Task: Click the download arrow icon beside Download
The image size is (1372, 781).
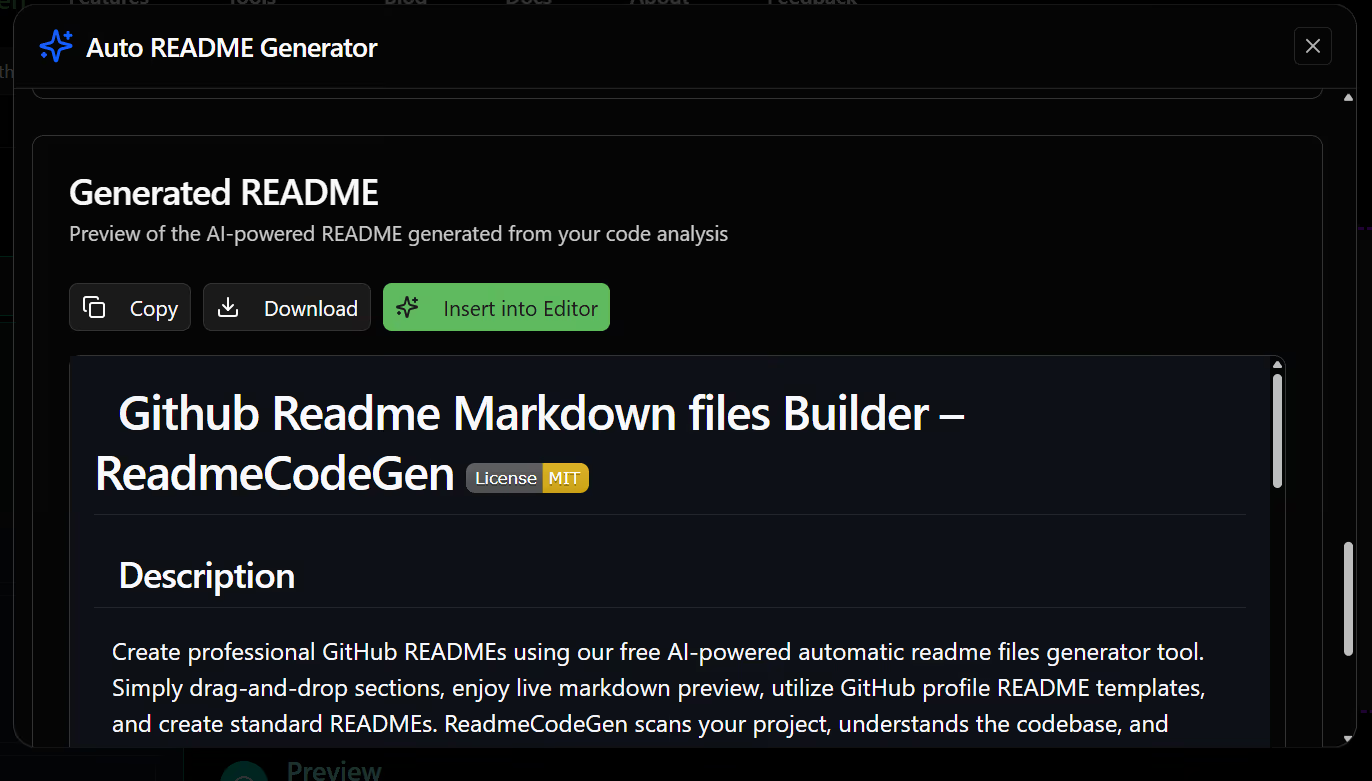Action: click(230, 307)
